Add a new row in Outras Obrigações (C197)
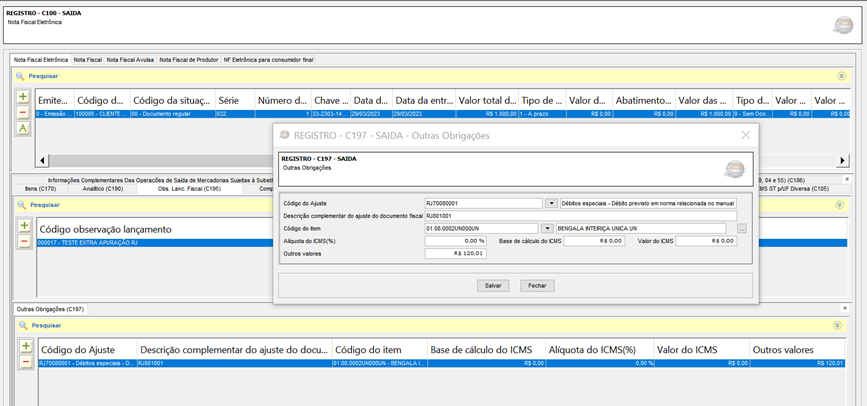This screenshot has width=867, height=406. coord(24,346)
